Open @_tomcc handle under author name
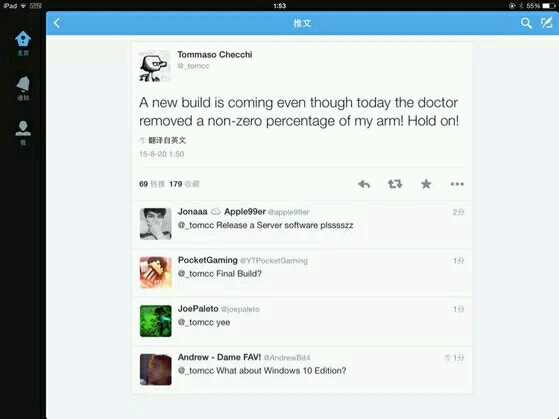Image resolution: width=559 pixels, height=419 pixels. pyautogui.click(x=194, y=66)
